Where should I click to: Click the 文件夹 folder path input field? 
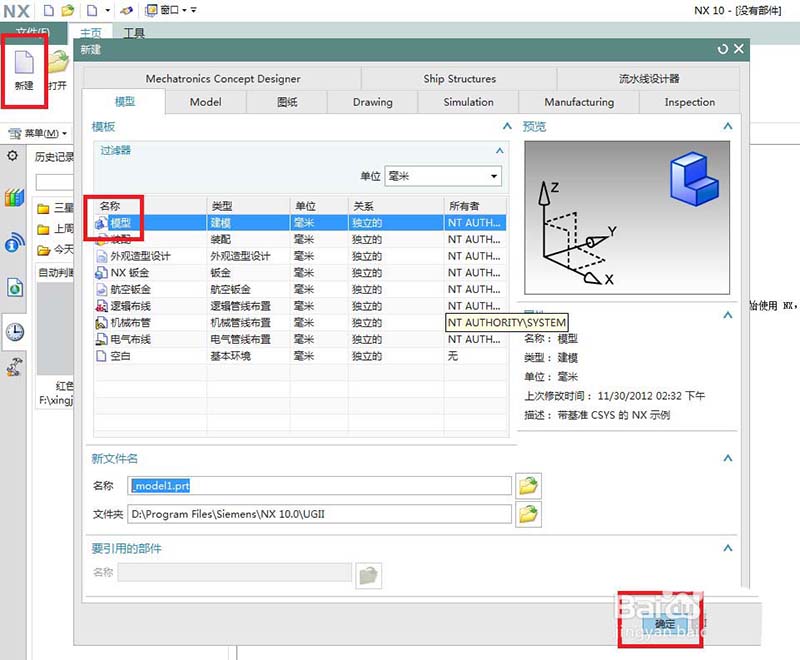point(319,514)
